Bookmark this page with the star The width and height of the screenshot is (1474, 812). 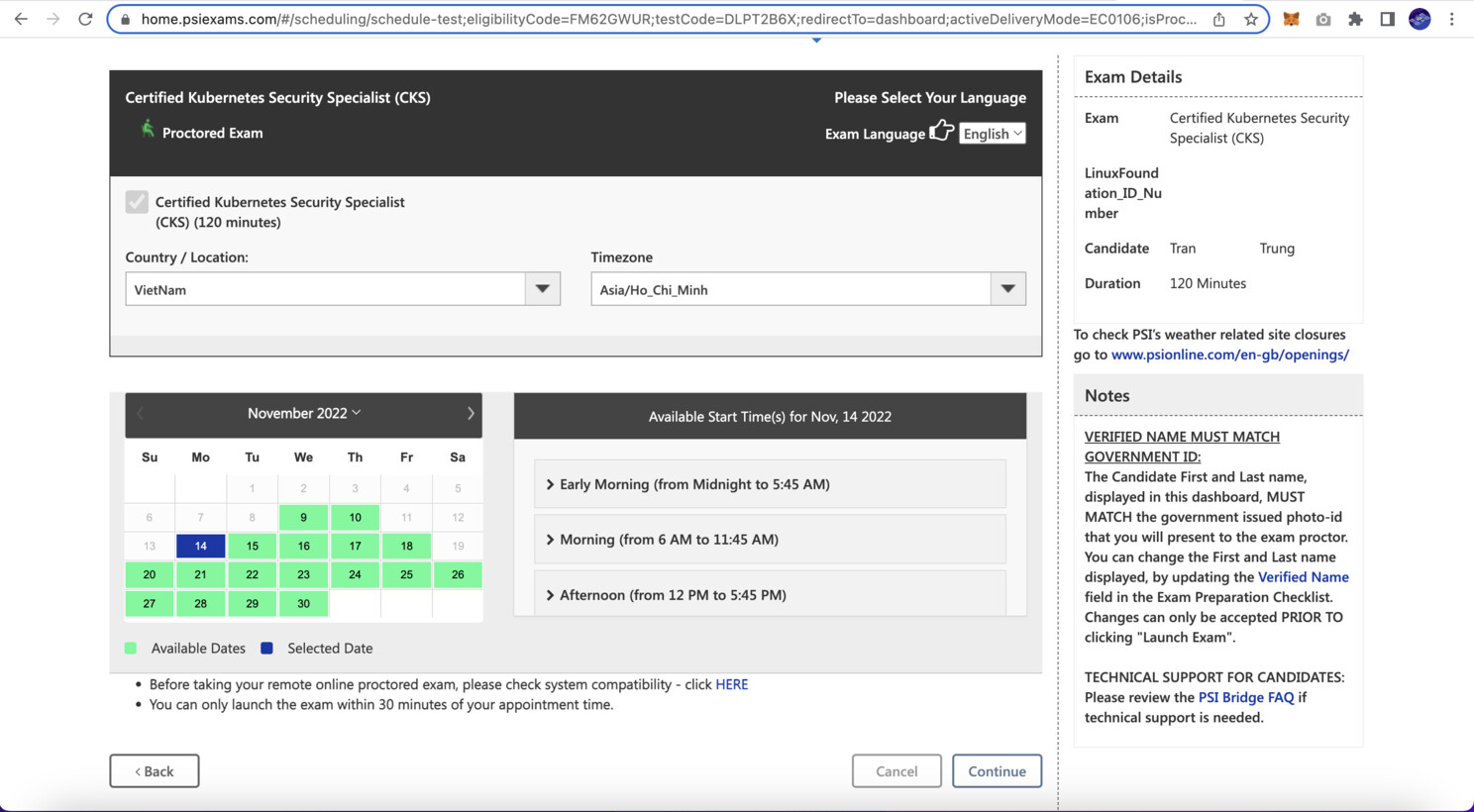1251,19
